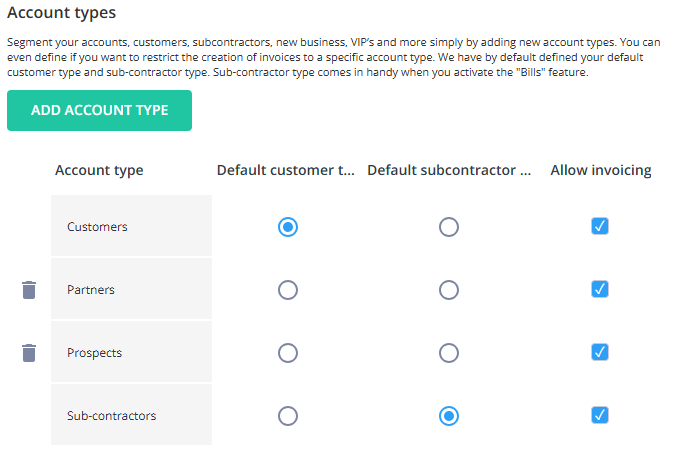Uncheck Allow invoicing for Customers
Image resolution: width=674 pixels, height=449 pixels.
pyautogui.click(x=600, y=226)
